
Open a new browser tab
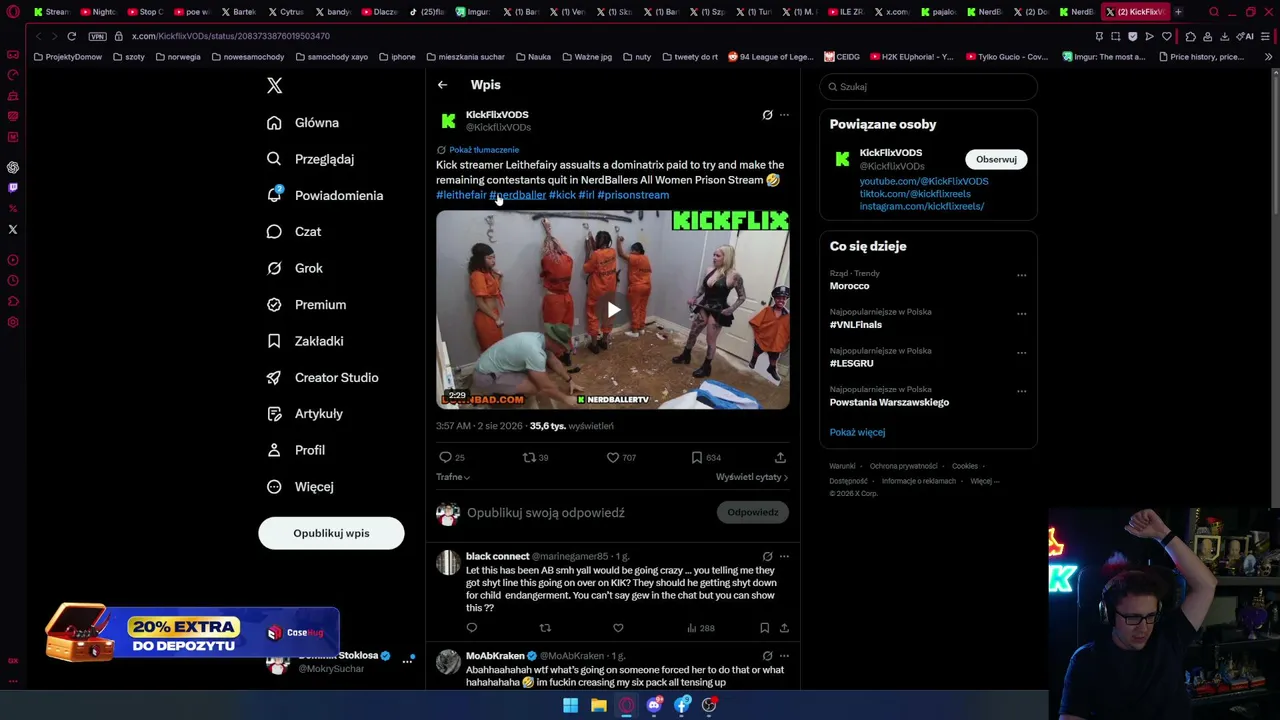point(1178,12)
